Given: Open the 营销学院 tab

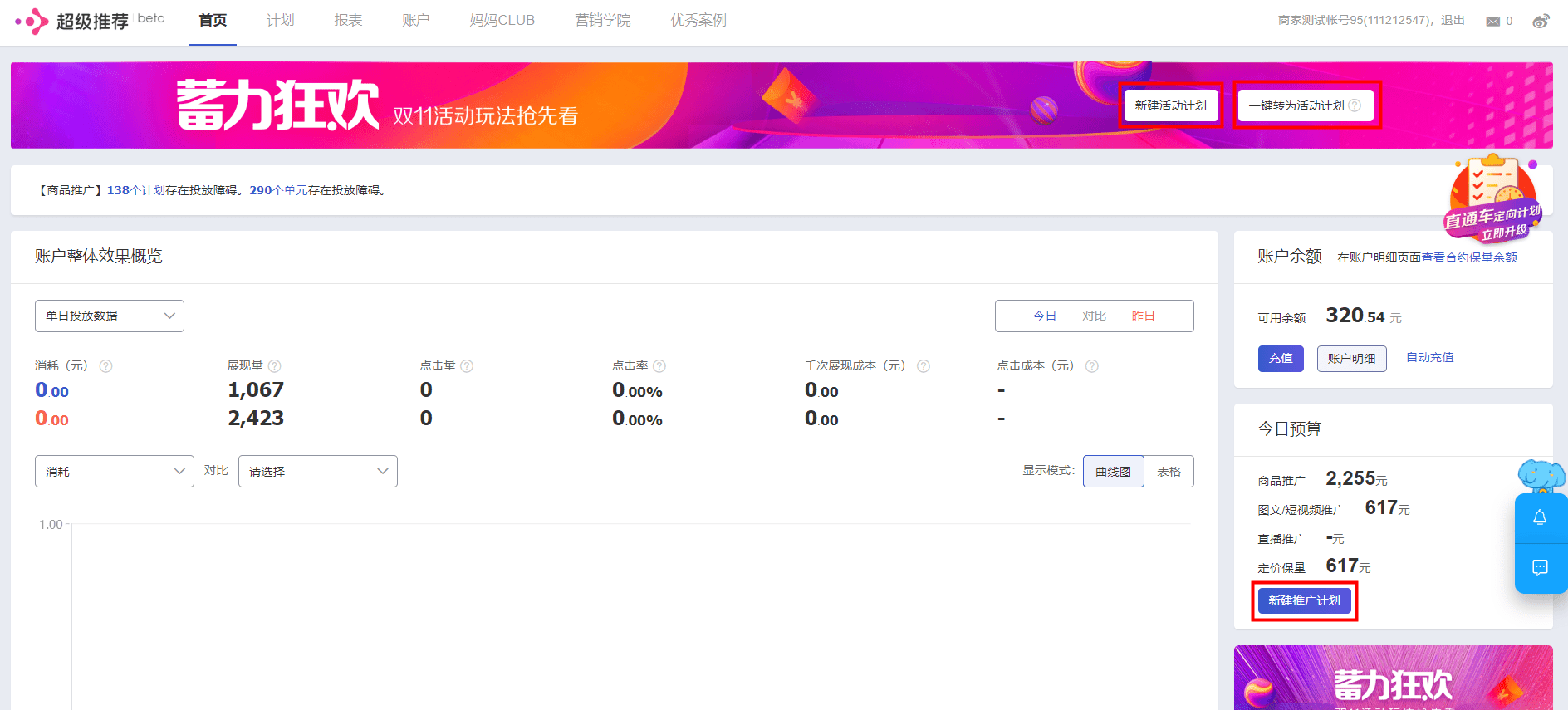Looking at the screenshot, I should pyautogui.click(x=603, y=21).
